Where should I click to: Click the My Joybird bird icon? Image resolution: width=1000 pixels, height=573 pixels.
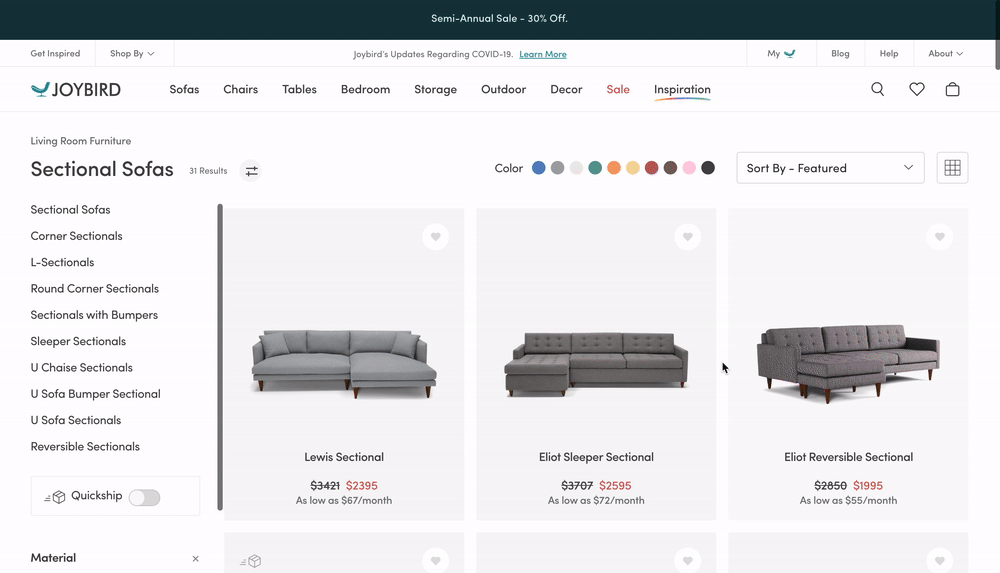(x=790, y=54)
